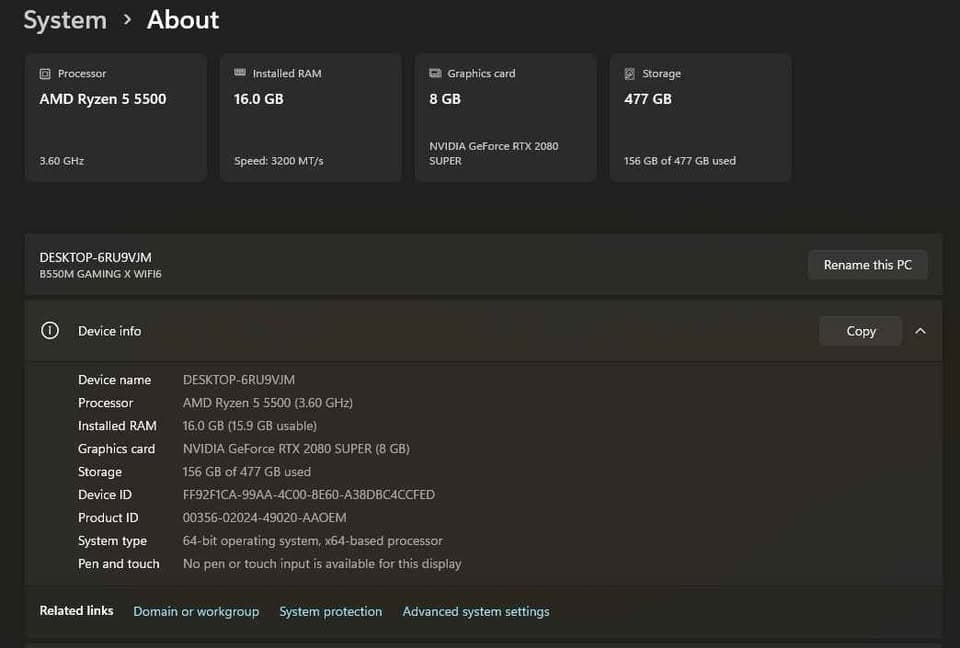The width and height of the screenshot is (960, 648).
Task: Click the Device name label
Action: pos(114,380)
